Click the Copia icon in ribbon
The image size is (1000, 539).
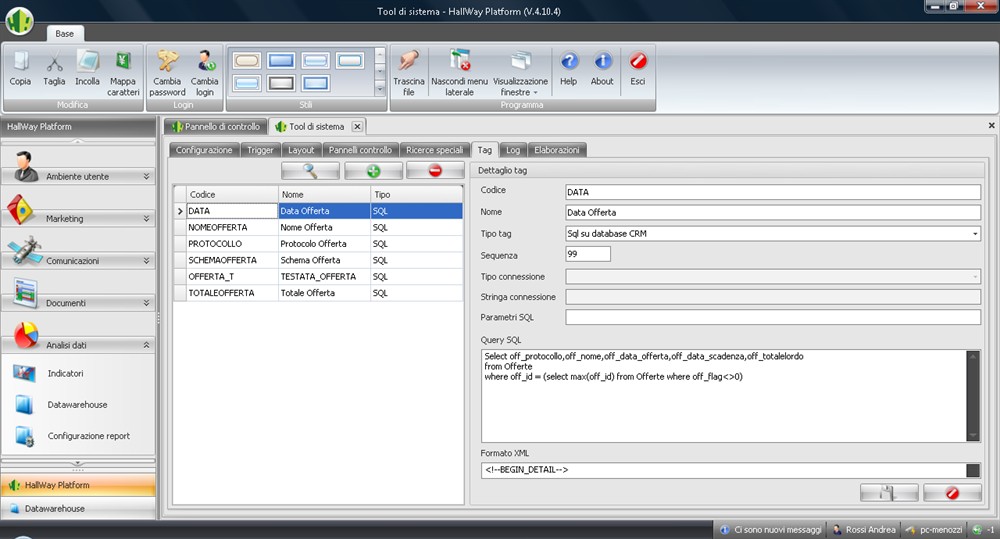pos(20,69)
